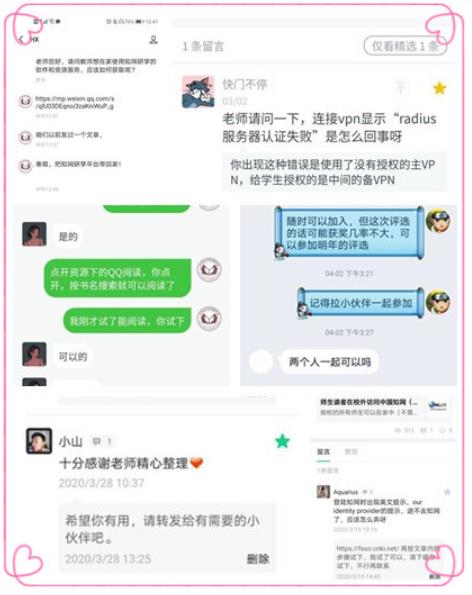Tap the library logo avatar beside QQ阅读 message
Image resolution: width=472 pixels, height=595 pixels.
(209, 270)
